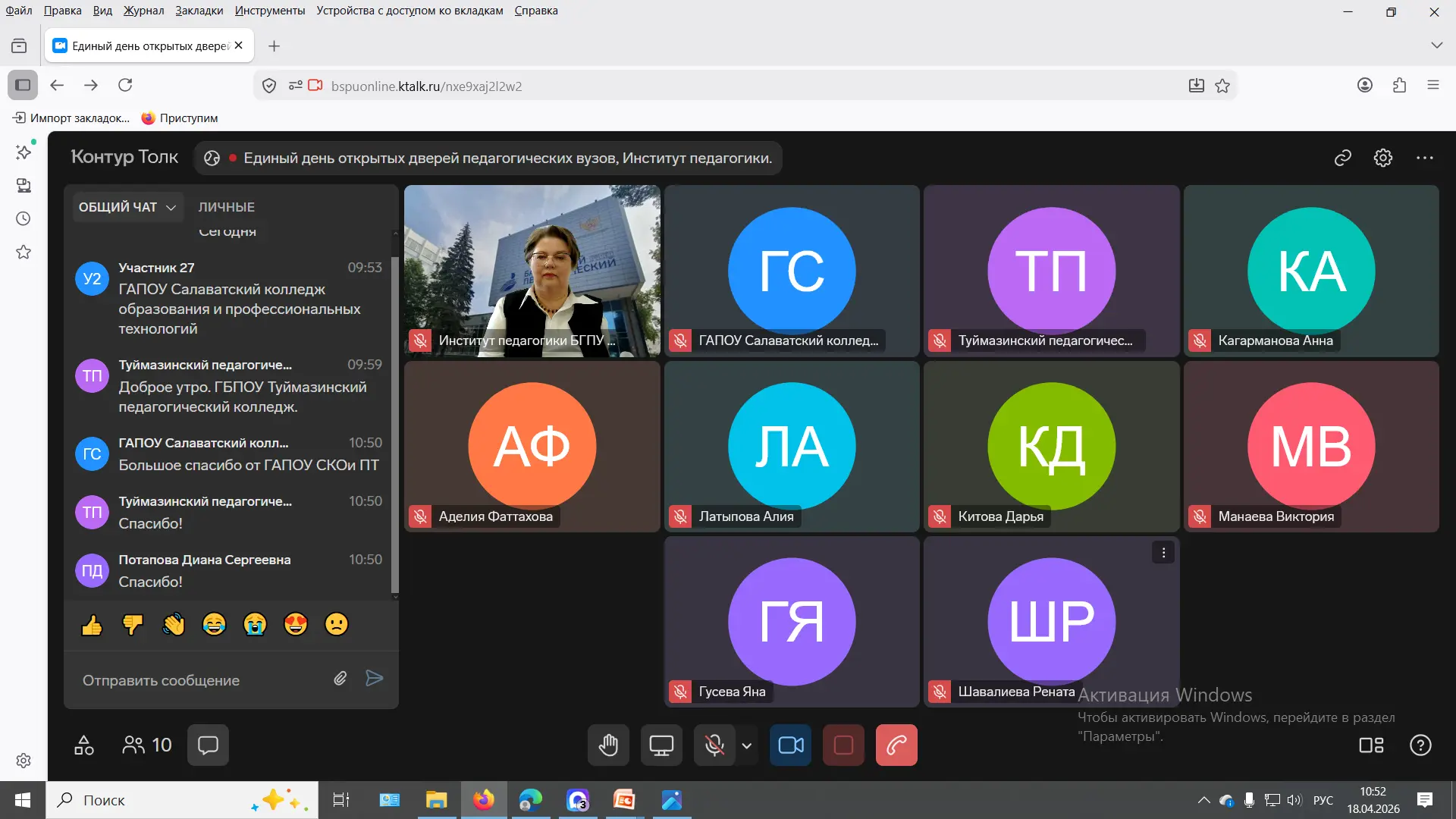
Task: Raise hand in the meeting
Action: click(608, 745)
